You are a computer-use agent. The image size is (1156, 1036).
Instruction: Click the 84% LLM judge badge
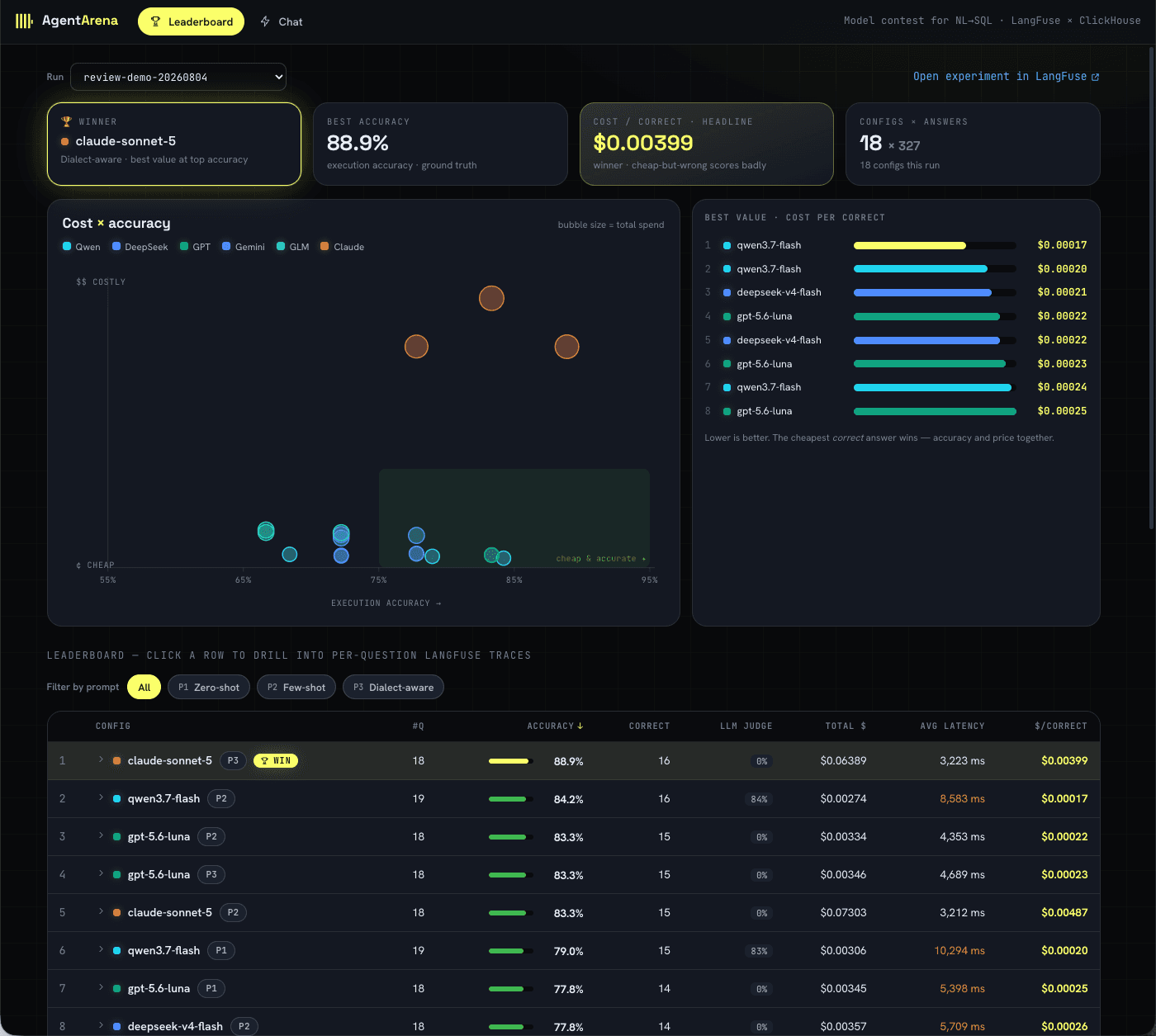pyautogui.click(x=759, y=799)
